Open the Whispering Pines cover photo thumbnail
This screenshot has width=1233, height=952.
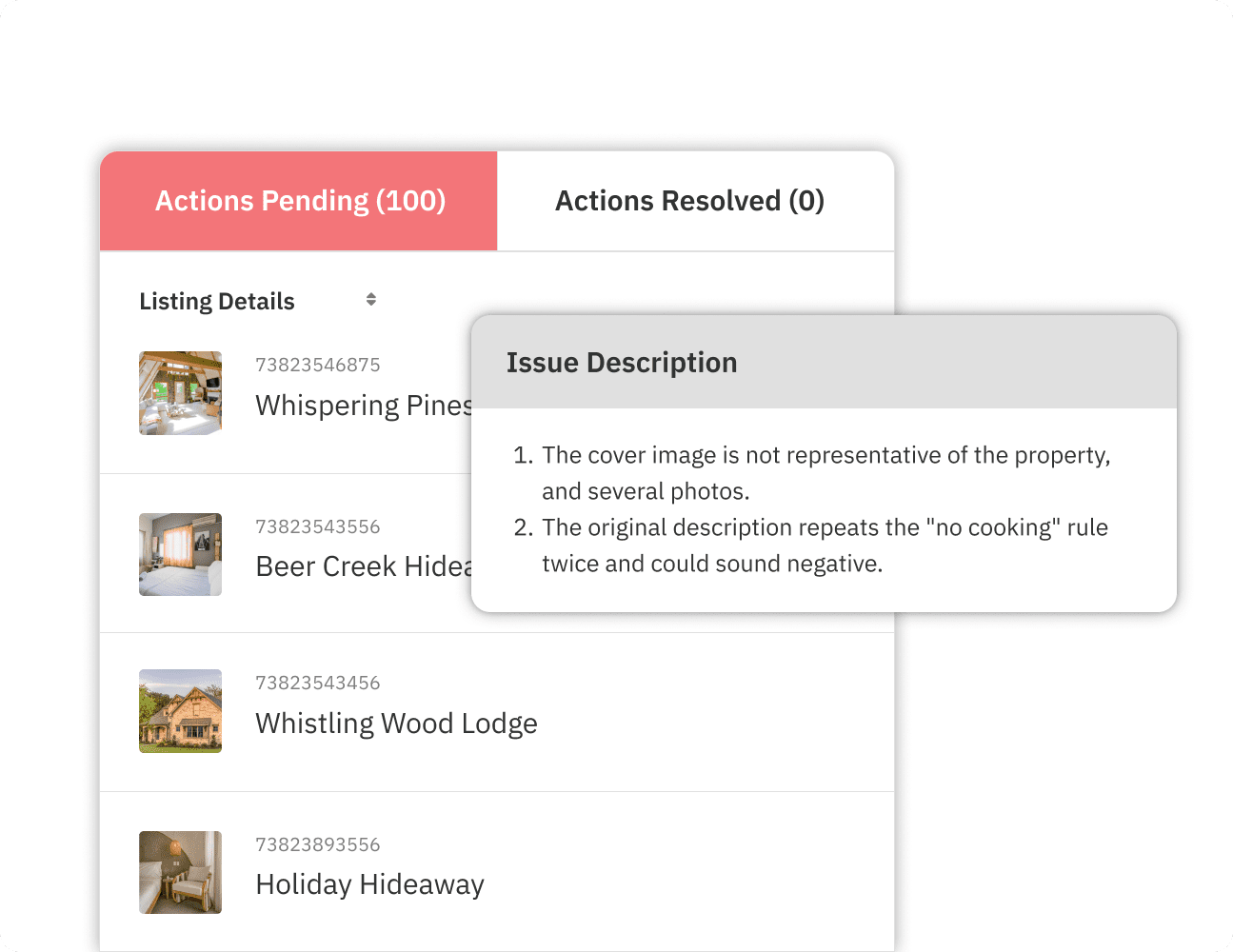tap(180, 393)
